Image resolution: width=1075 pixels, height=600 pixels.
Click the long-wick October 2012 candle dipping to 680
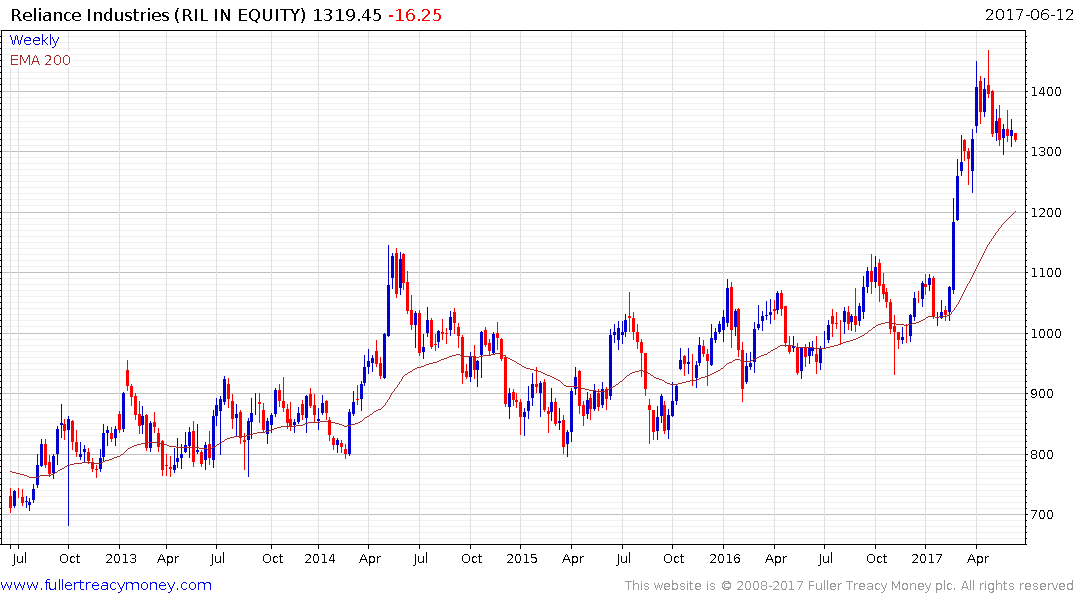68,472
